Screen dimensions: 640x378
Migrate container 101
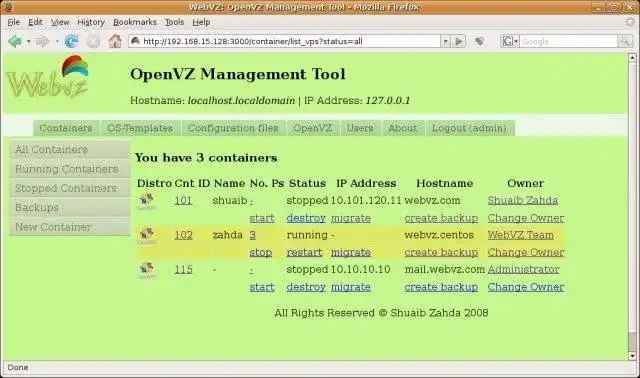351,218
